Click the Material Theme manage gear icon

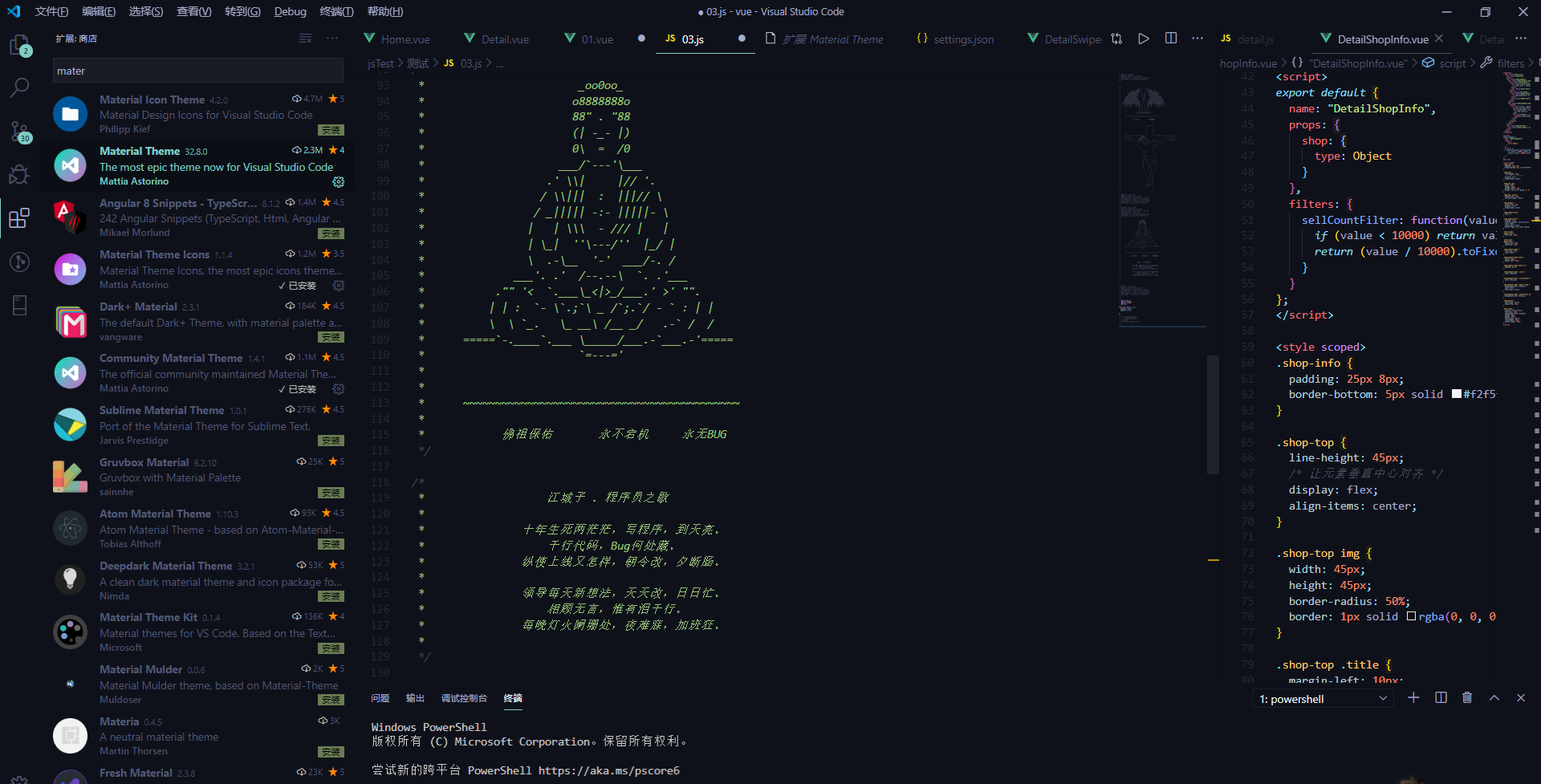[339, 182]
